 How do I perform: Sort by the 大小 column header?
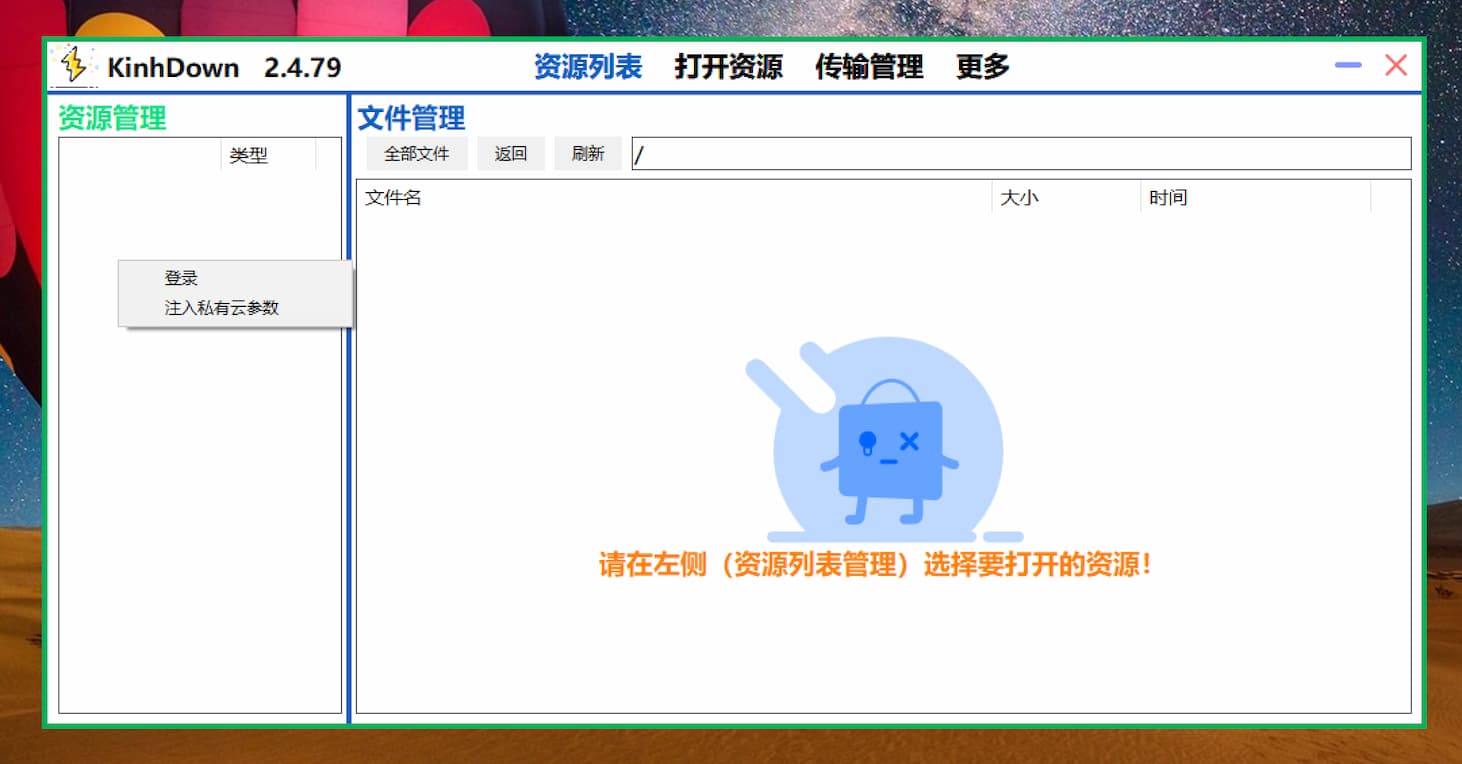tap(1066, 198)
